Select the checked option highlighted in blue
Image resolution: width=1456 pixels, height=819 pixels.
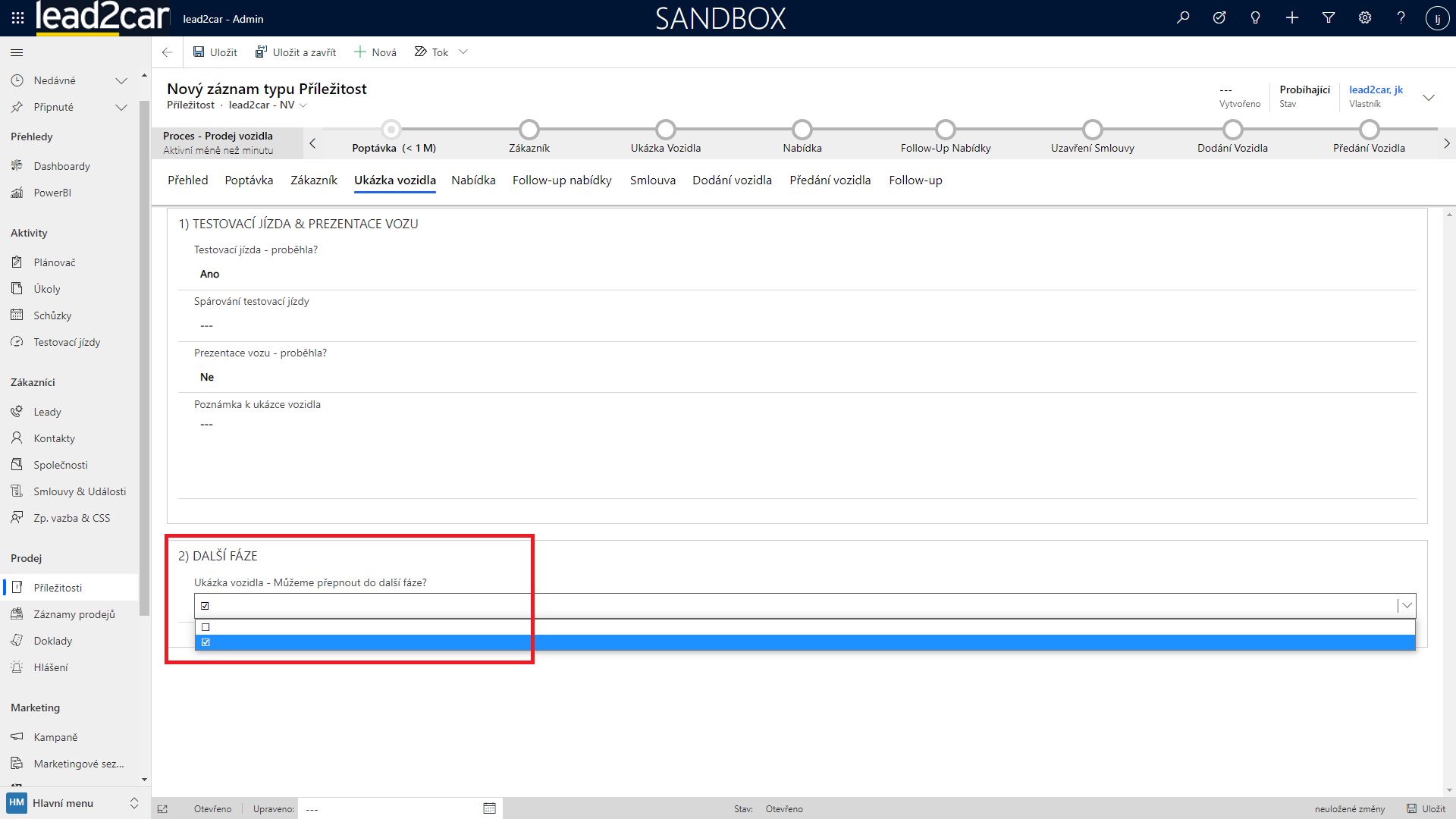click(206, 642)
